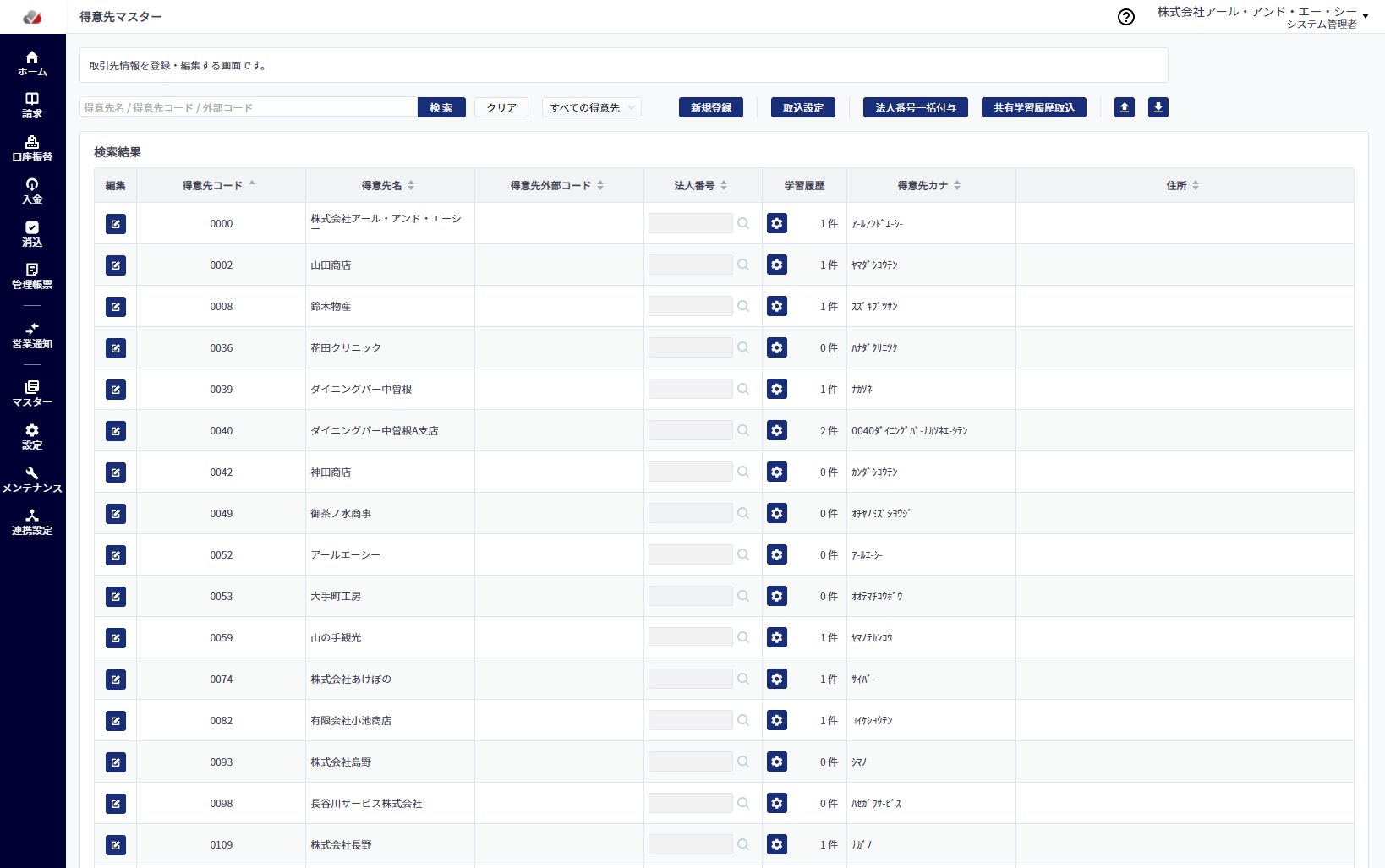Viewport: 1385px width, 868px height.
Task: Sort by 住所 column
Action: 1196,185
